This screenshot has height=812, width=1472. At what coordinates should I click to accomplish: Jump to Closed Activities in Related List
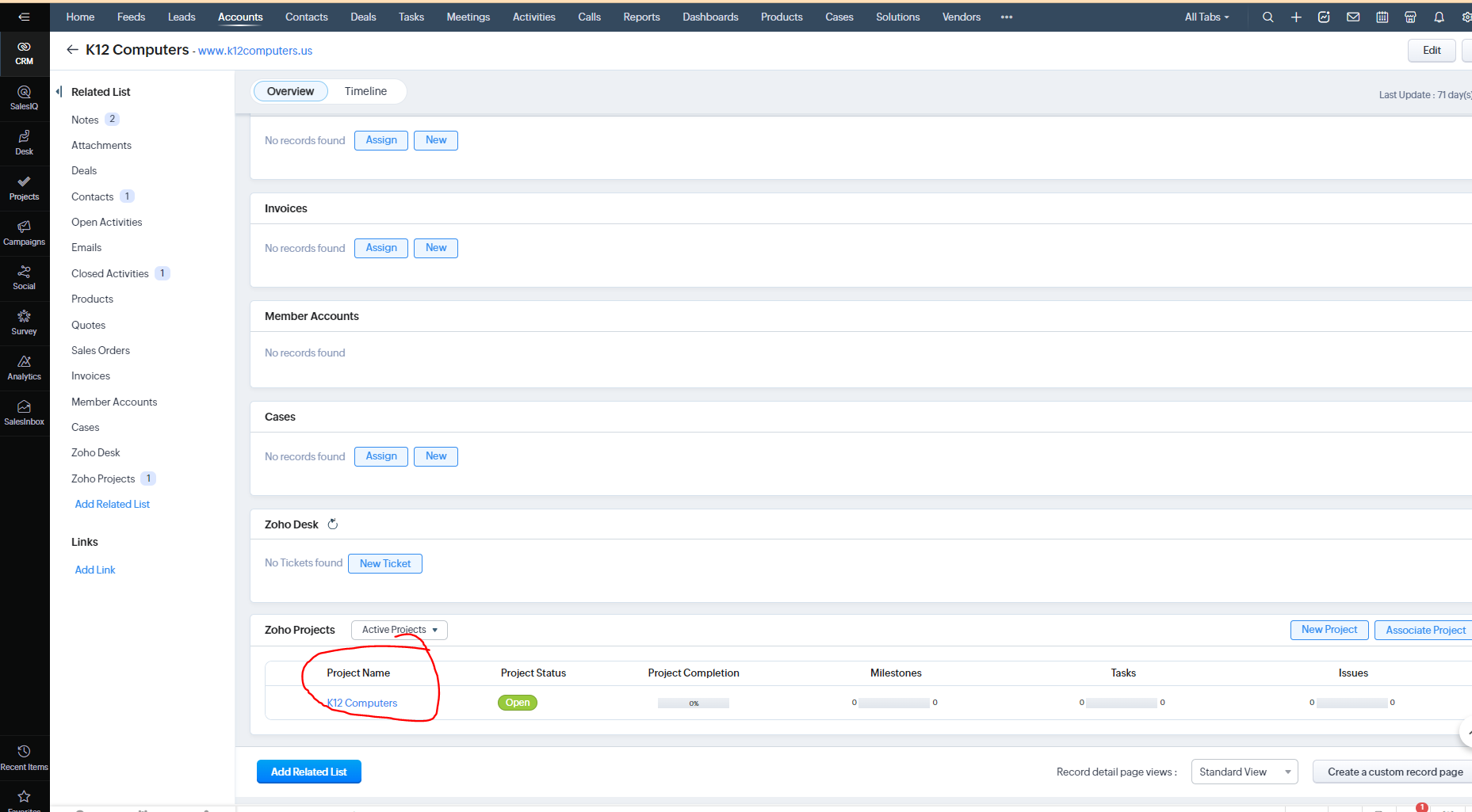[x=110, y=273]
